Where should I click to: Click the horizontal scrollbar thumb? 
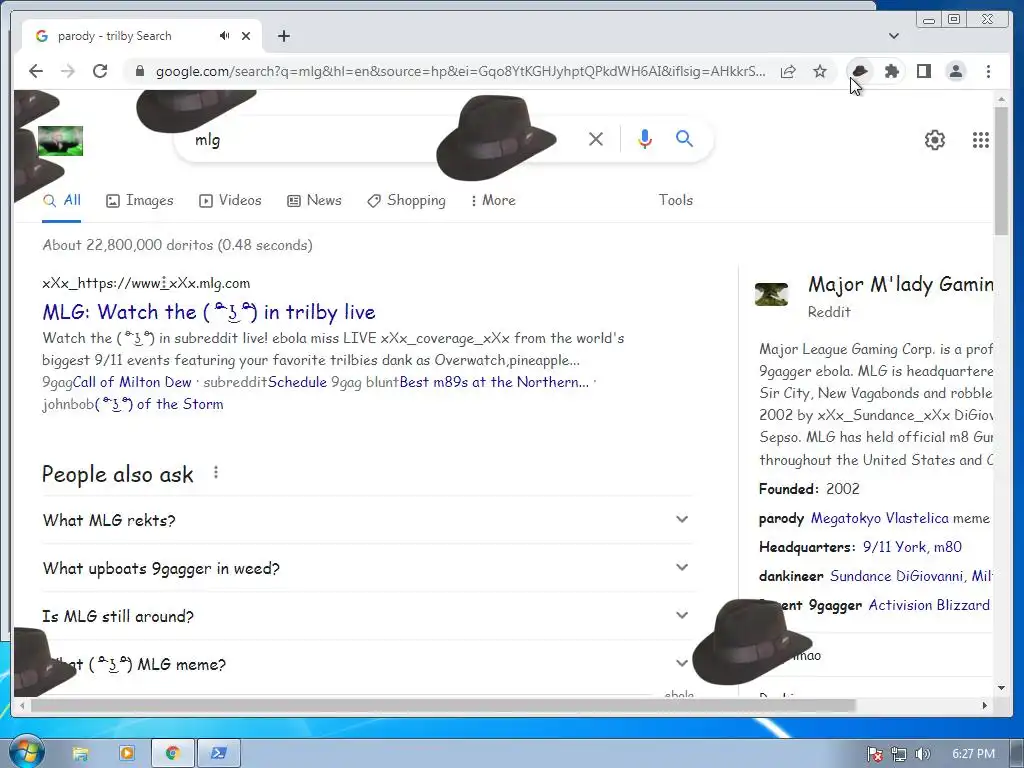point(443,705)
